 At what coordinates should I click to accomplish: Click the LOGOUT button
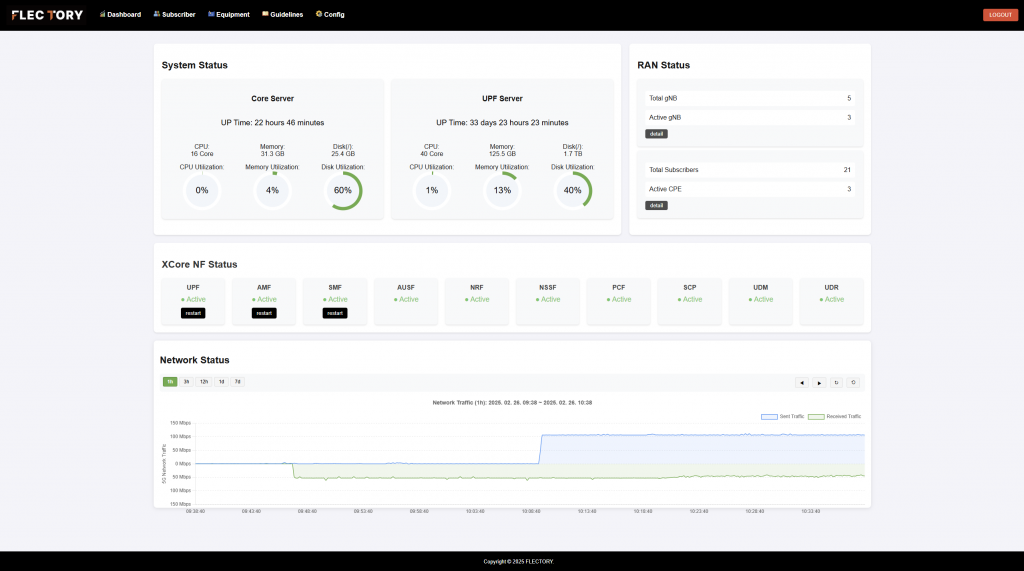[1000, 14]
